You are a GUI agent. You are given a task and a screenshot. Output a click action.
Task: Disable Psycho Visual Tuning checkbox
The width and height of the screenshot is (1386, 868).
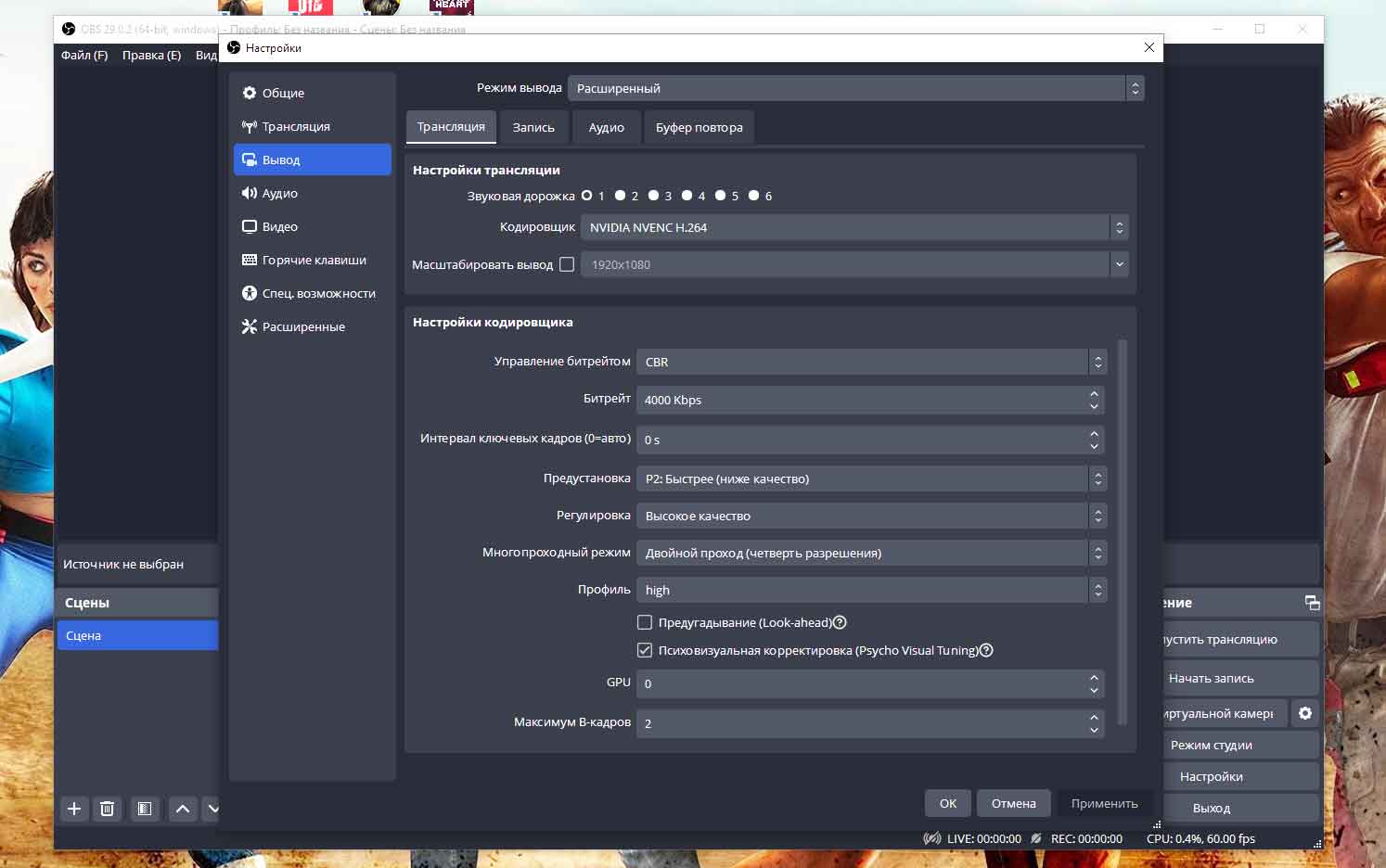pos(645,650)
